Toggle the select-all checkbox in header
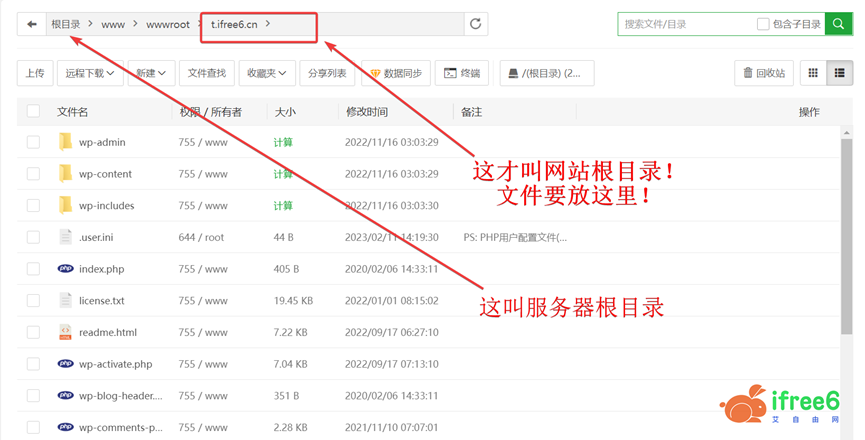The height and width of the screenshot is (440, 865). pyautogui.click(x=34, y=112)
